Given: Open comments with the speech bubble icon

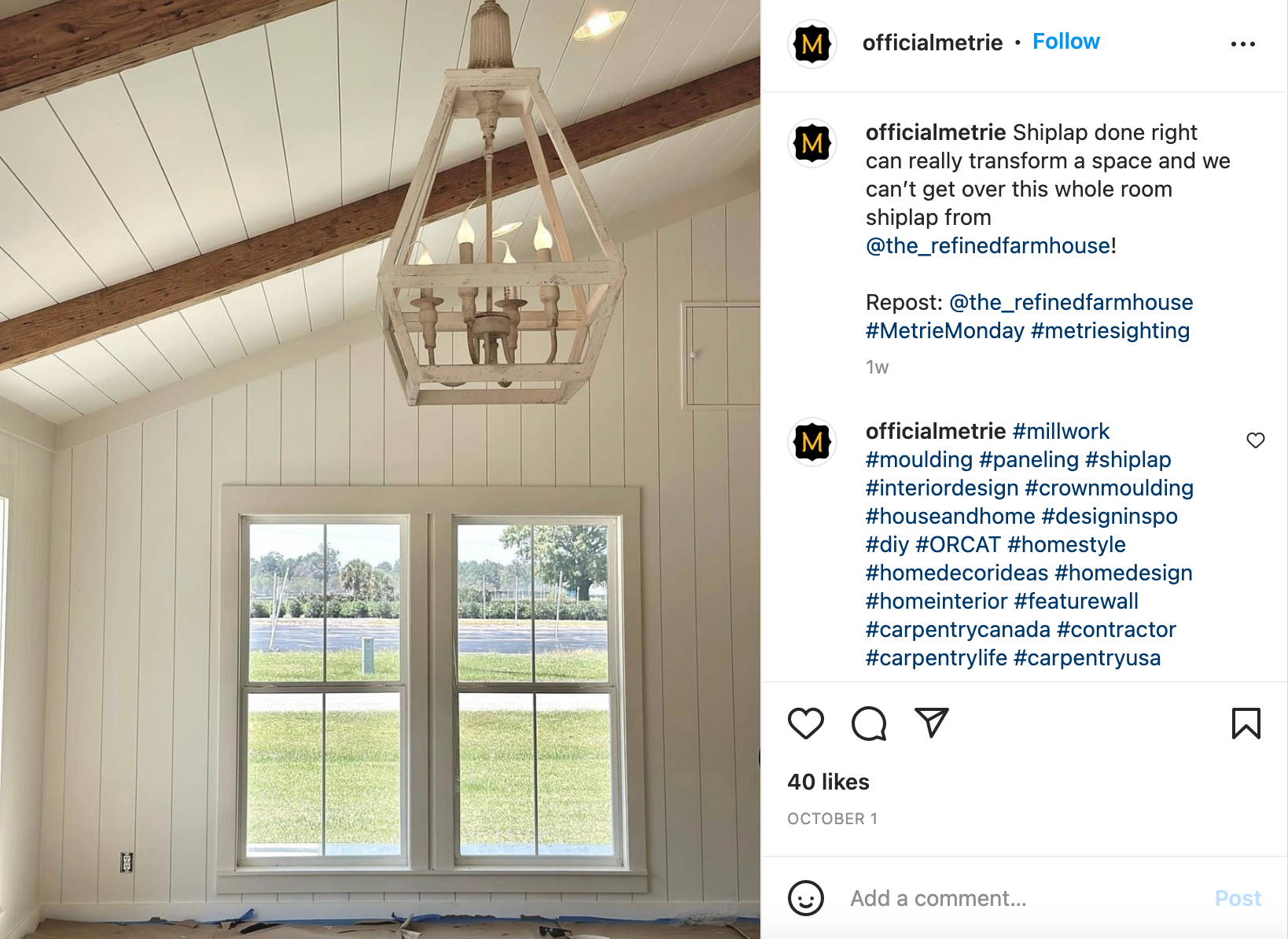Looking at the screenshot, I should 869,724.
